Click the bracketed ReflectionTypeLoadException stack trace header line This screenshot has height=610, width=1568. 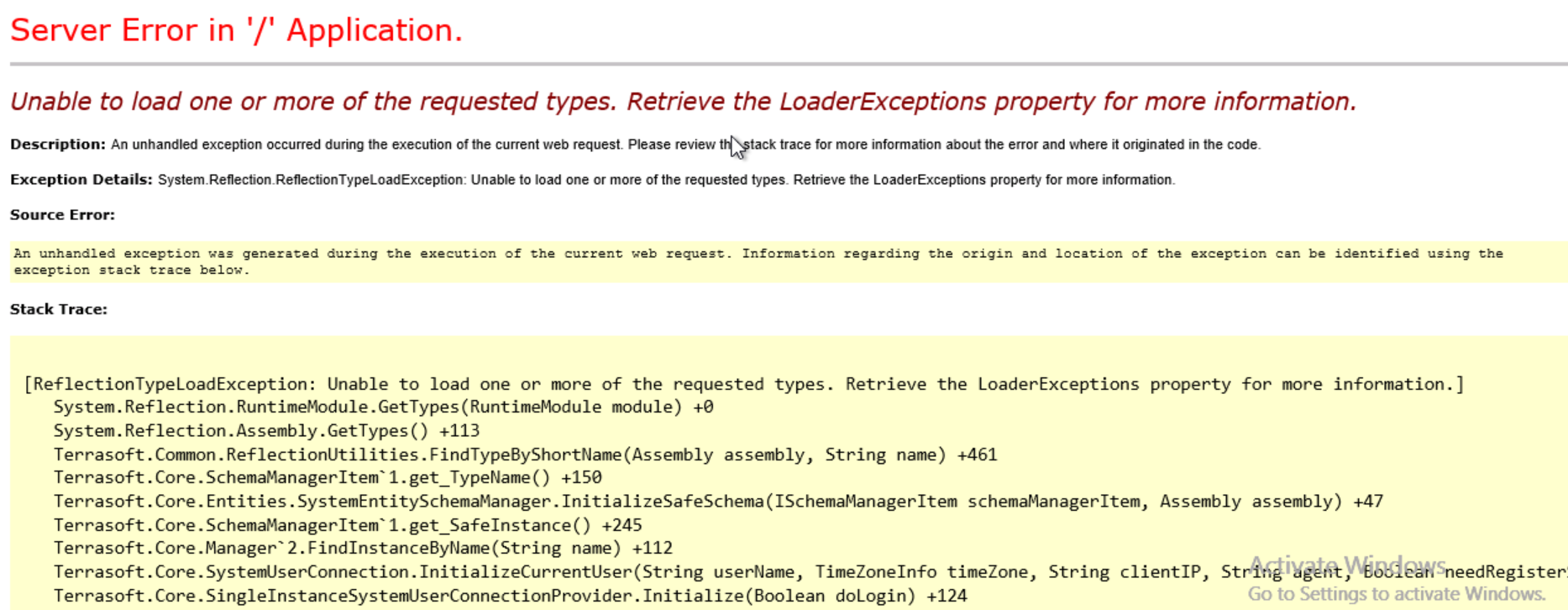(744, 384)
